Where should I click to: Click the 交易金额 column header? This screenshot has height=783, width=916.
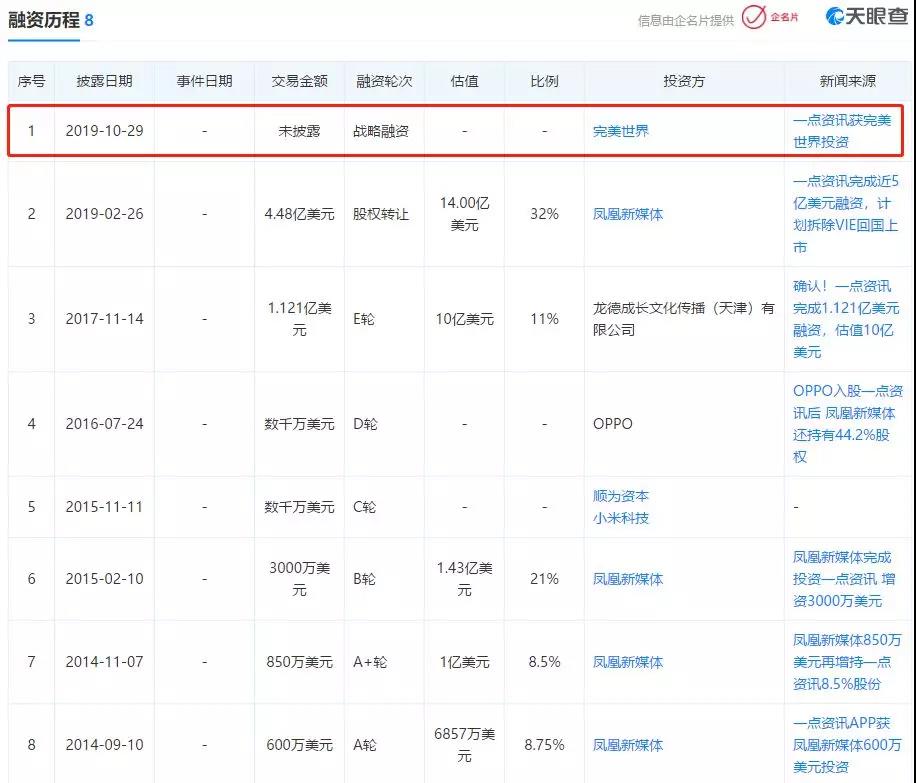[299, 81]
